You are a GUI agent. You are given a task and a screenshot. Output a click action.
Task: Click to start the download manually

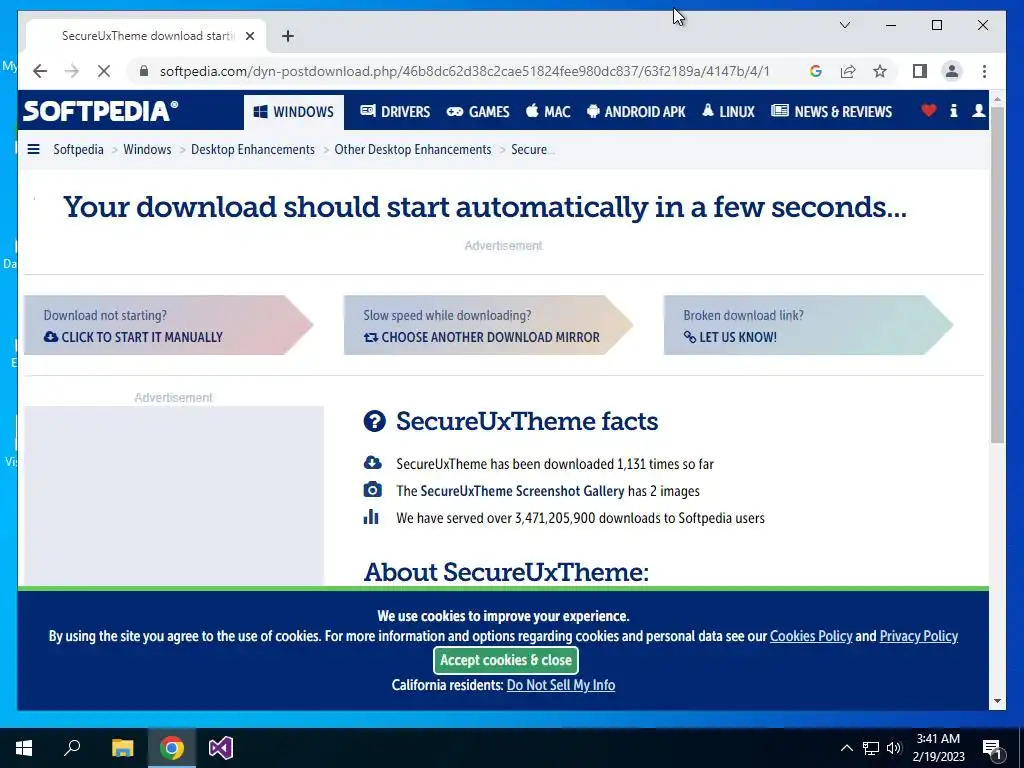click(133, 338)
